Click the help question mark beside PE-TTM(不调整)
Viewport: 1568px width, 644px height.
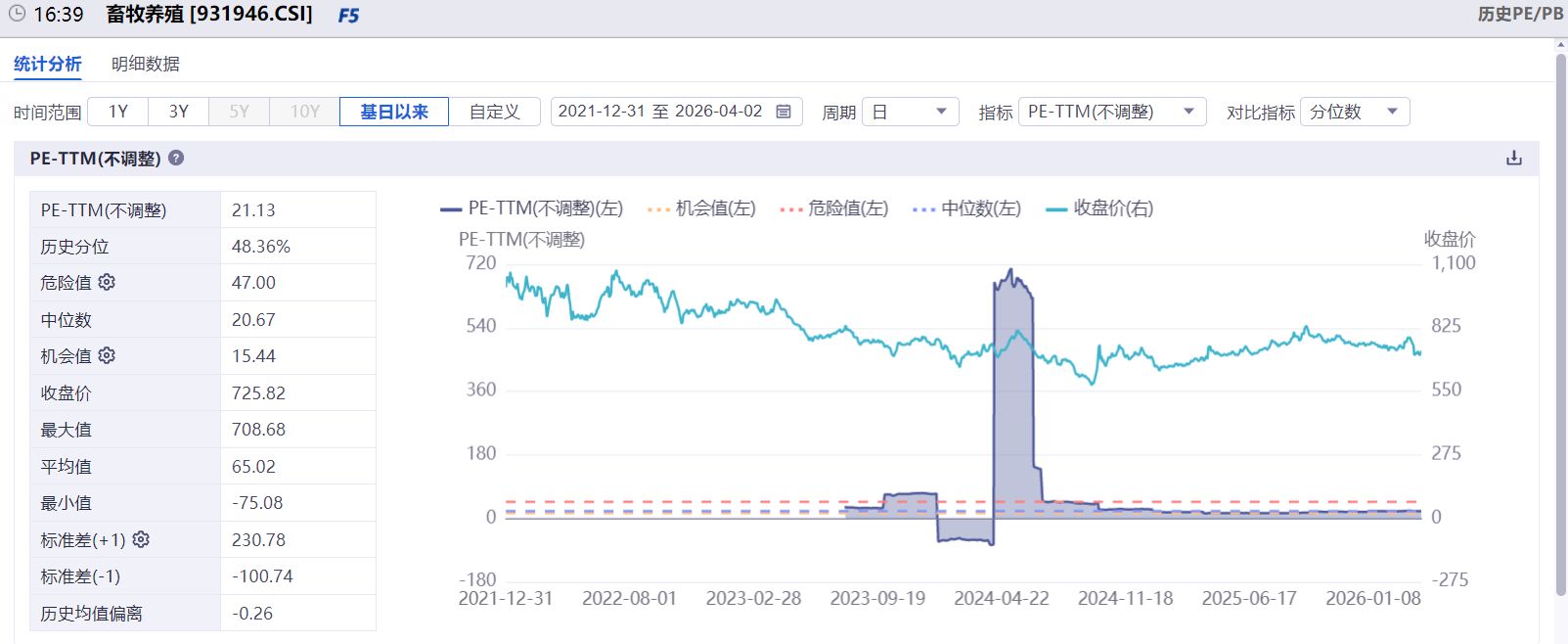tap(176, 158)
